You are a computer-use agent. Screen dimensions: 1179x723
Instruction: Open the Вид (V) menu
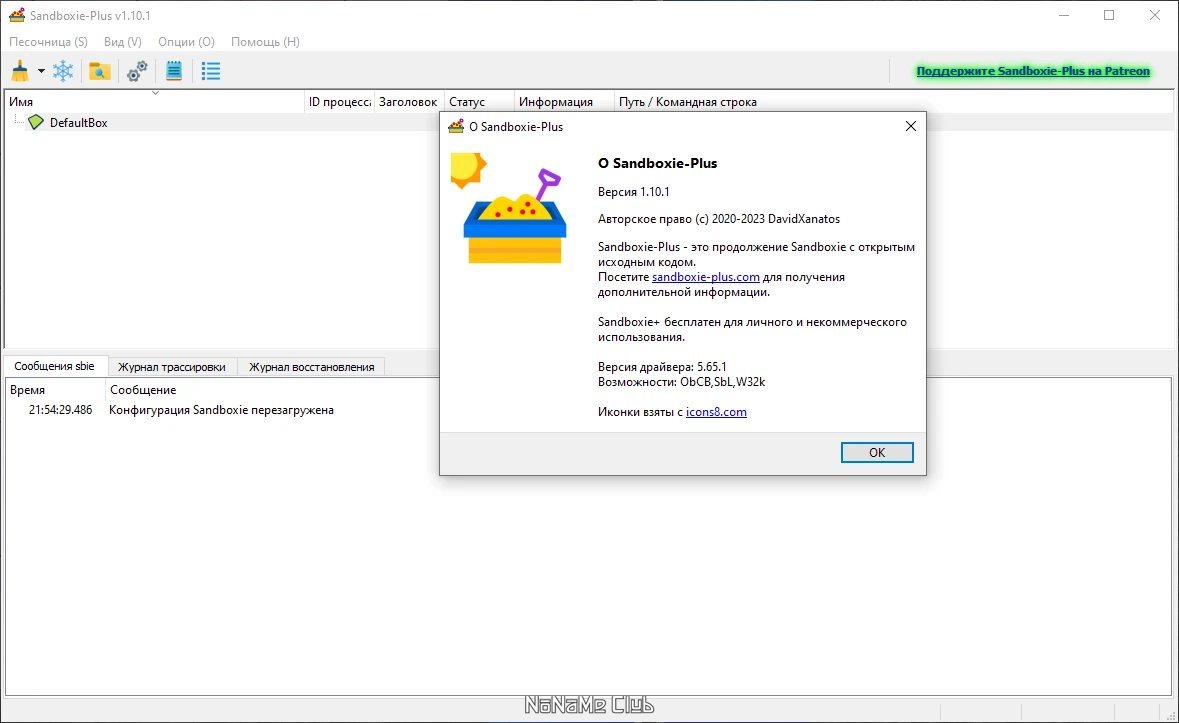[x=123, y=42]
